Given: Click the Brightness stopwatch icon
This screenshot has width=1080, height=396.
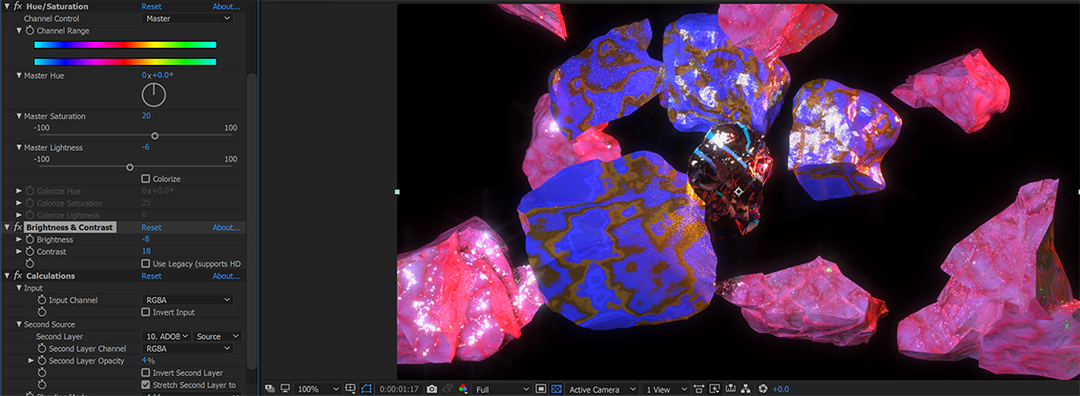Looking at the screenshot, I should pyautogui.click(x=30, y=239).
